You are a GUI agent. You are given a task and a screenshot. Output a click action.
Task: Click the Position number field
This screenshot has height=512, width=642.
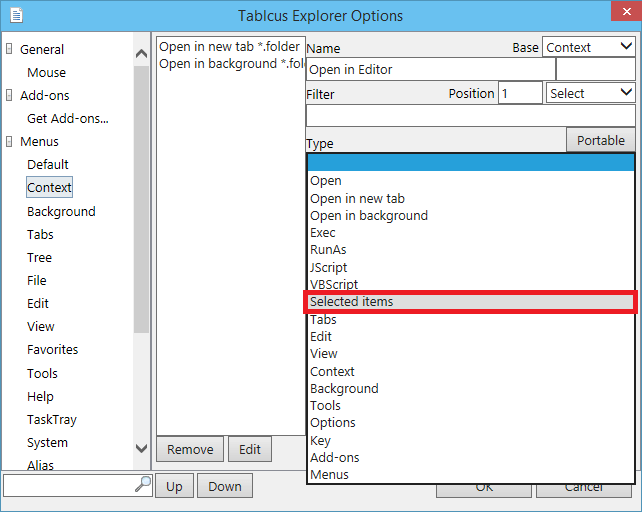[x=520, y=93]
